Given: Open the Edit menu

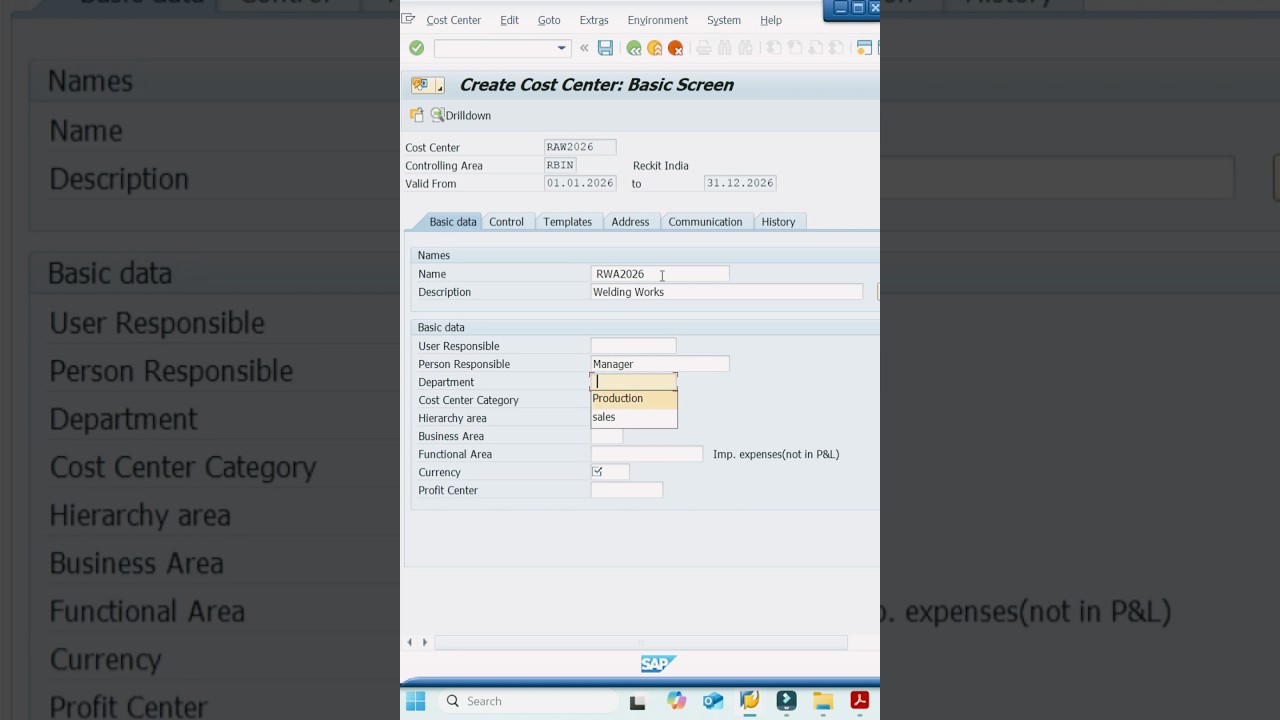Looking at the screenshot, I should pos(510,20).
